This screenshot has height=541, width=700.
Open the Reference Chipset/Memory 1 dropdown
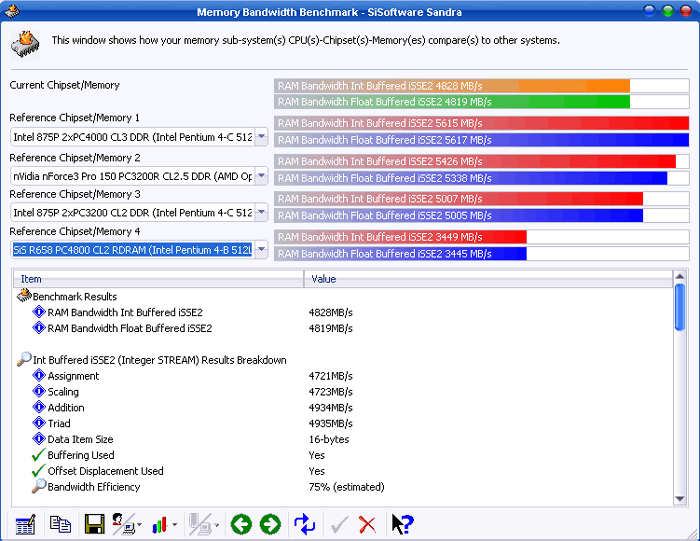coord(262,137)
